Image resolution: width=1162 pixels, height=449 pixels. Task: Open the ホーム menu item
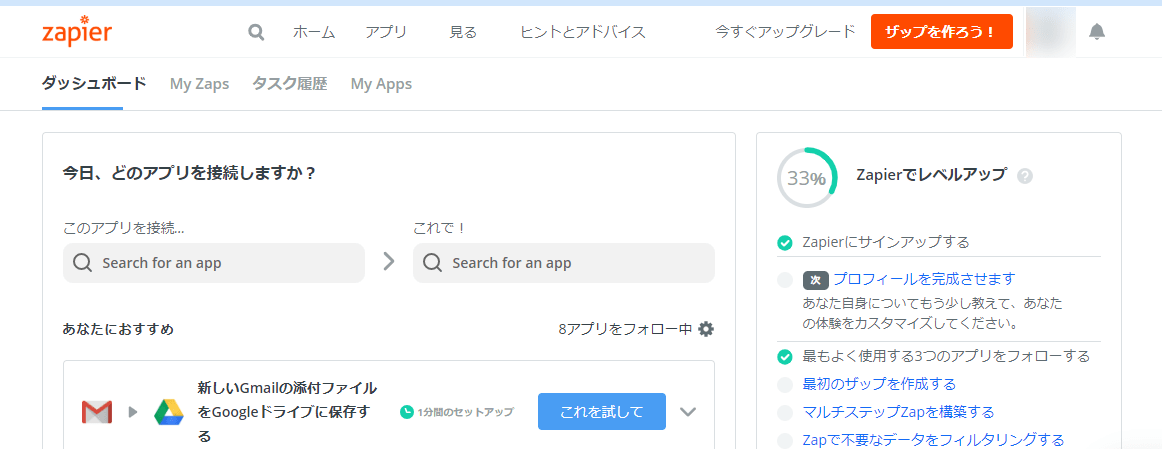coord(314,32)
